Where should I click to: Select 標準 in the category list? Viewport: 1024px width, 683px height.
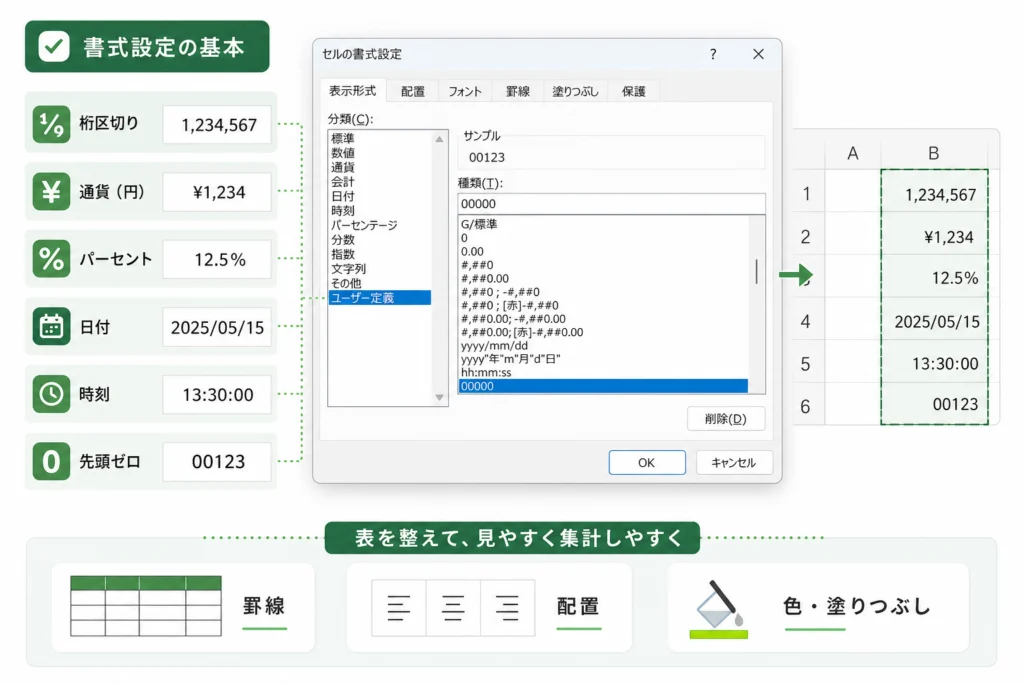point(379,138)
